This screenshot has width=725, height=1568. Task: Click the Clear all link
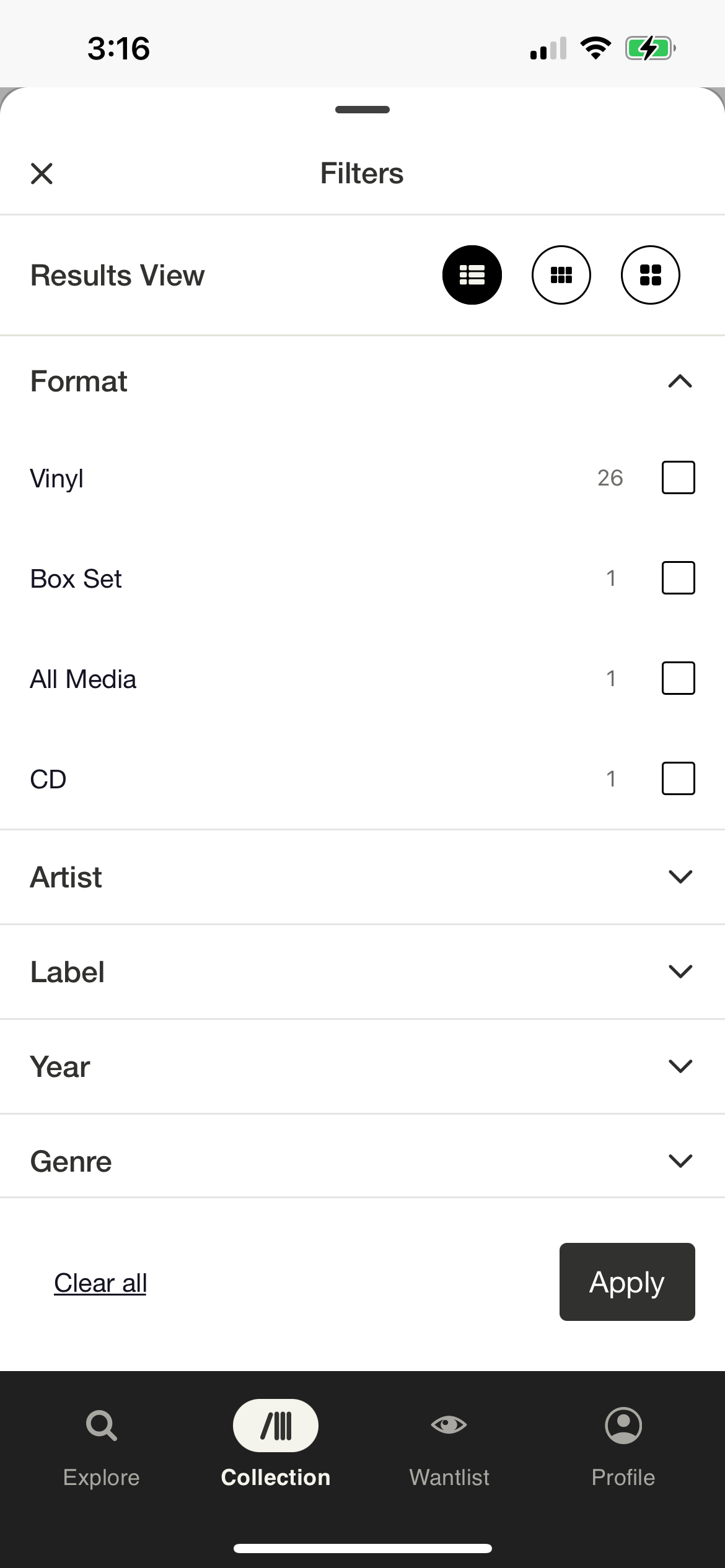click(x=100, y=1283)
